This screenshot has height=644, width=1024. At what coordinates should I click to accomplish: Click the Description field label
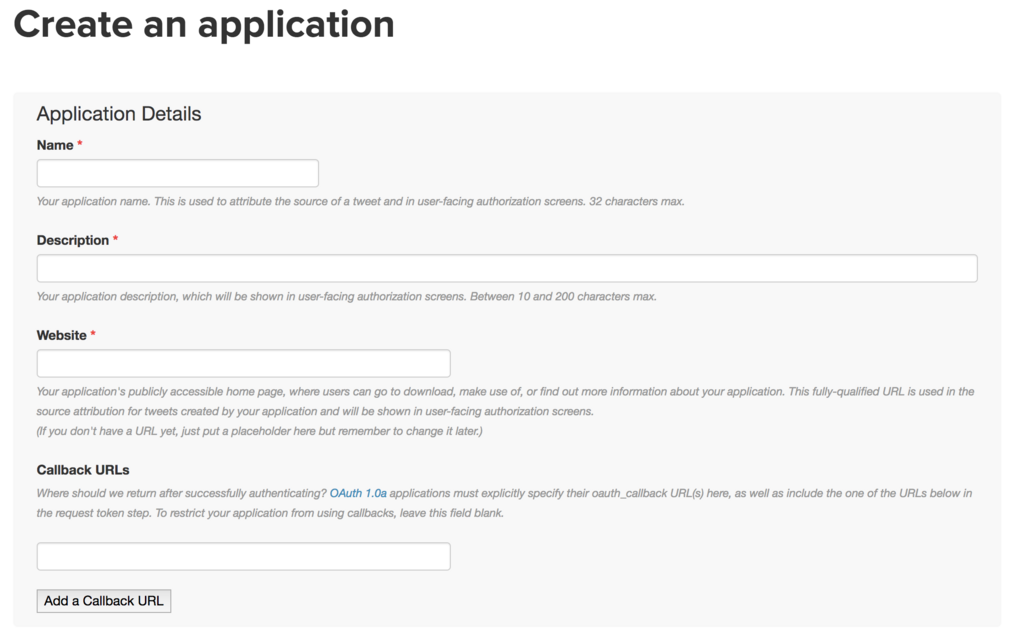coord(72,240)
